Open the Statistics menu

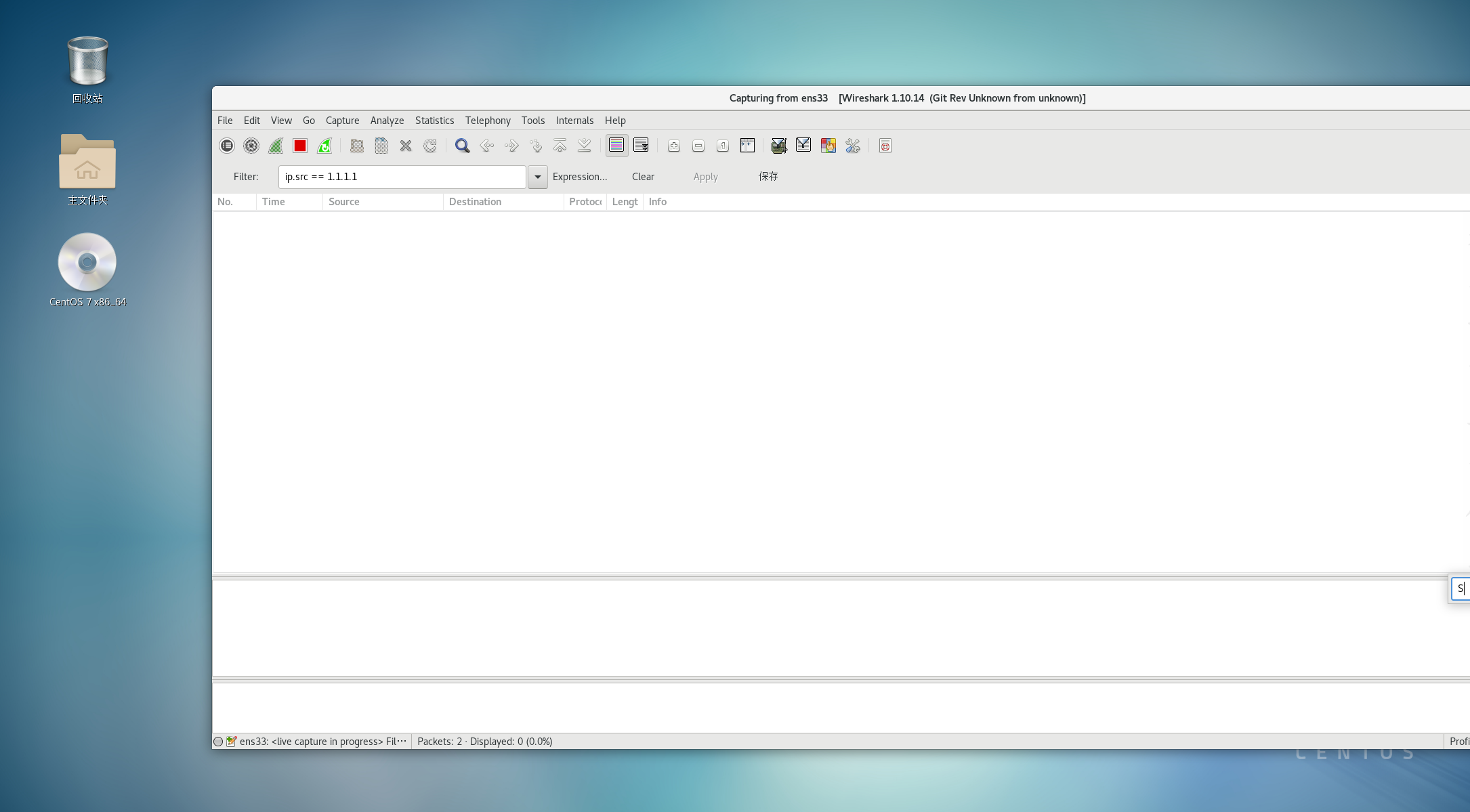pyautogui.click(x=434, y=121)
